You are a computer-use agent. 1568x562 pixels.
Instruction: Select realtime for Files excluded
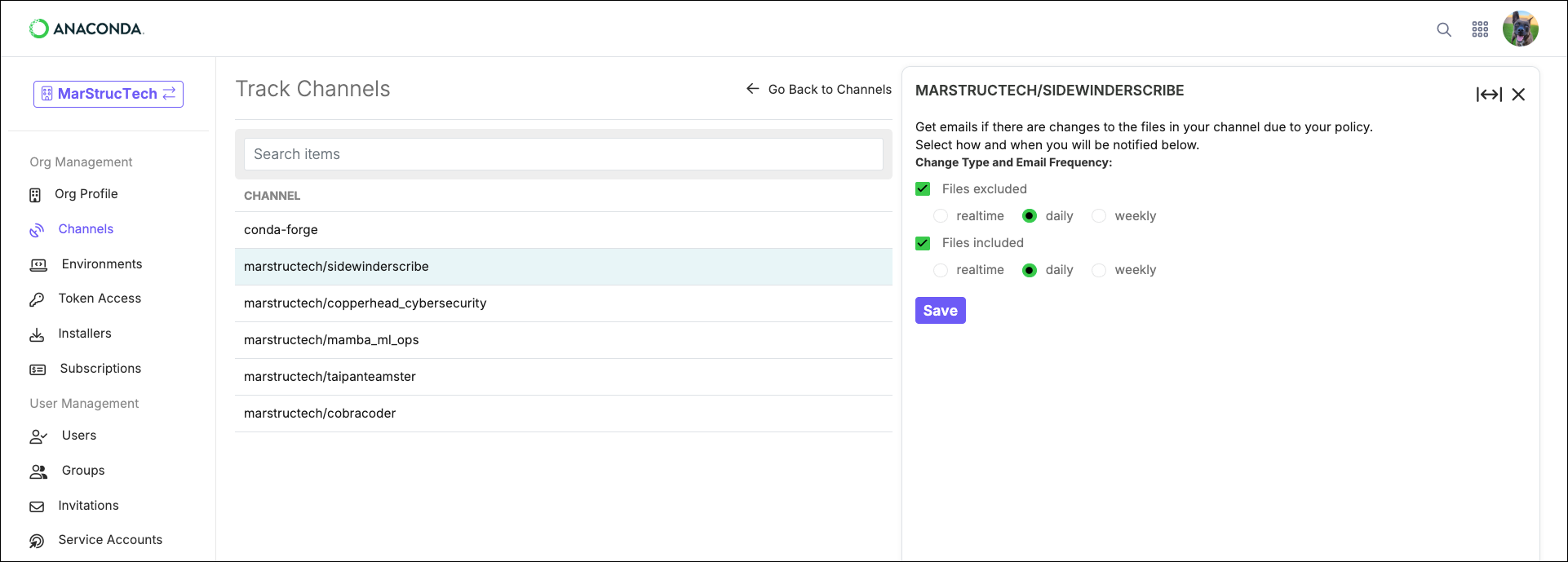coord(941,216)
